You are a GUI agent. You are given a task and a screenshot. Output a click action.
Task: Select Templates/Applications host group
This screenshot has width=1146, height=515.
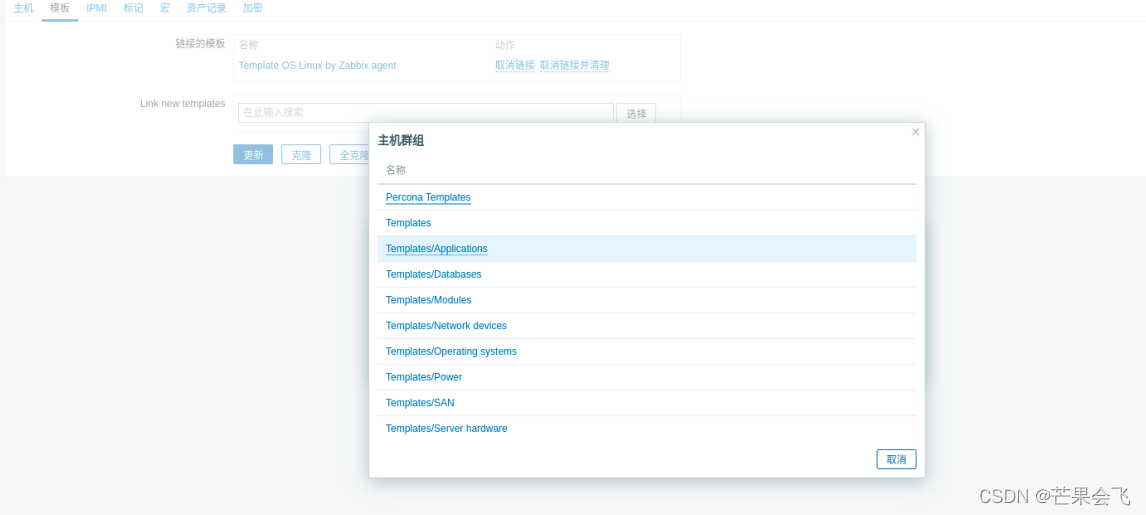pos(436,248)
